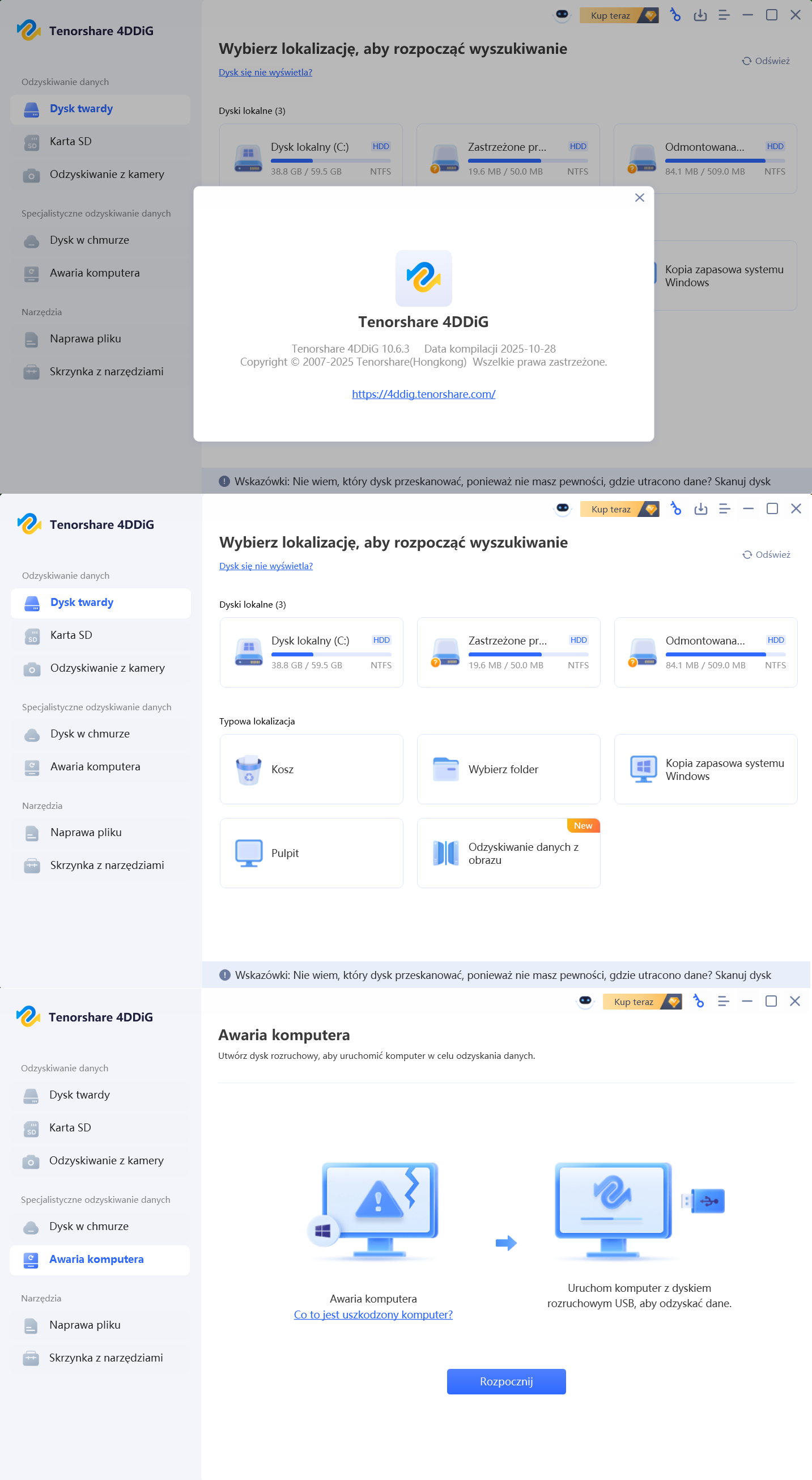Select Odmontowana... disk in the dimmed window

point(704,159)
